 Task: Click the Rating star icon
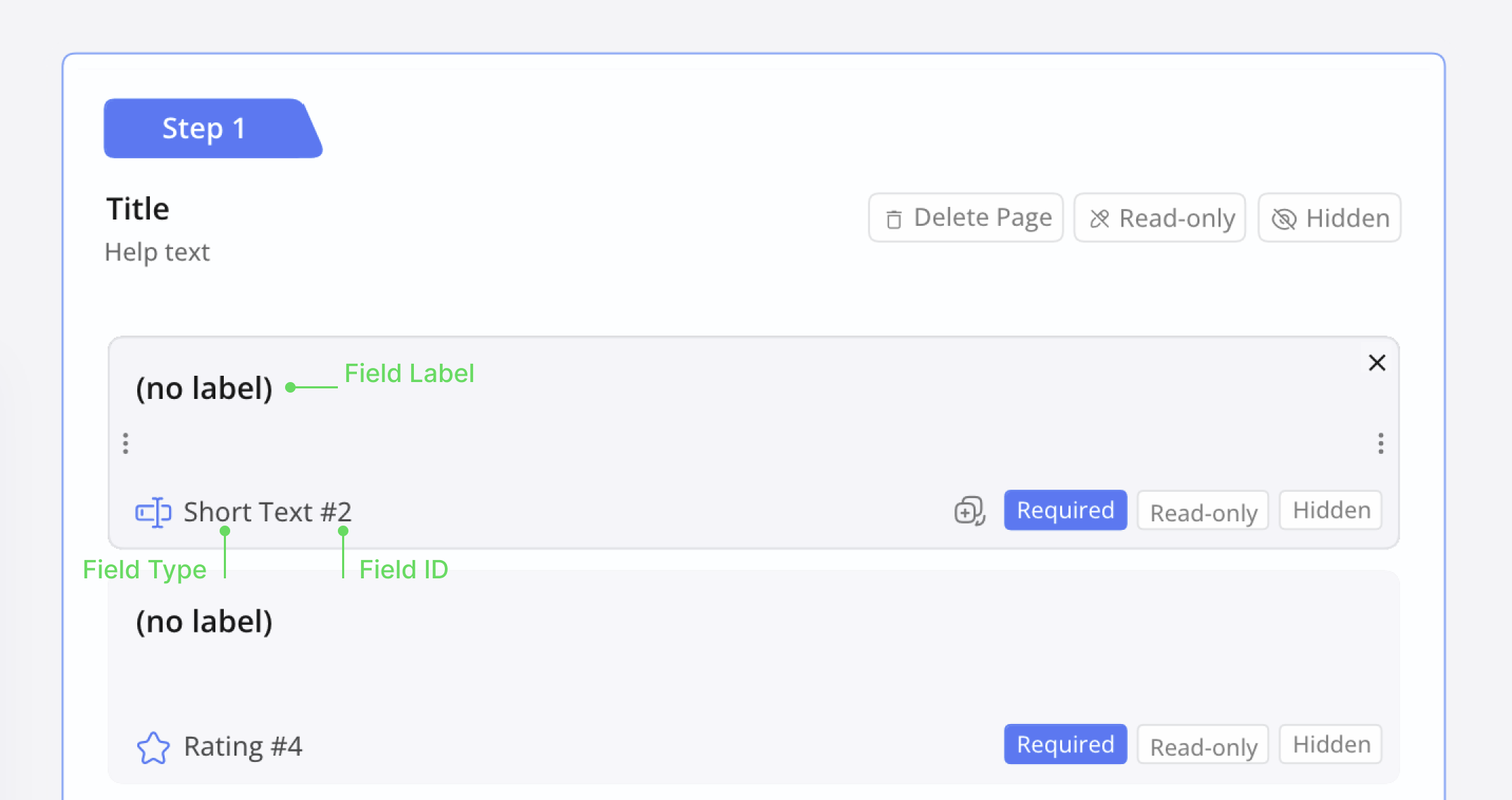(153, 747)
